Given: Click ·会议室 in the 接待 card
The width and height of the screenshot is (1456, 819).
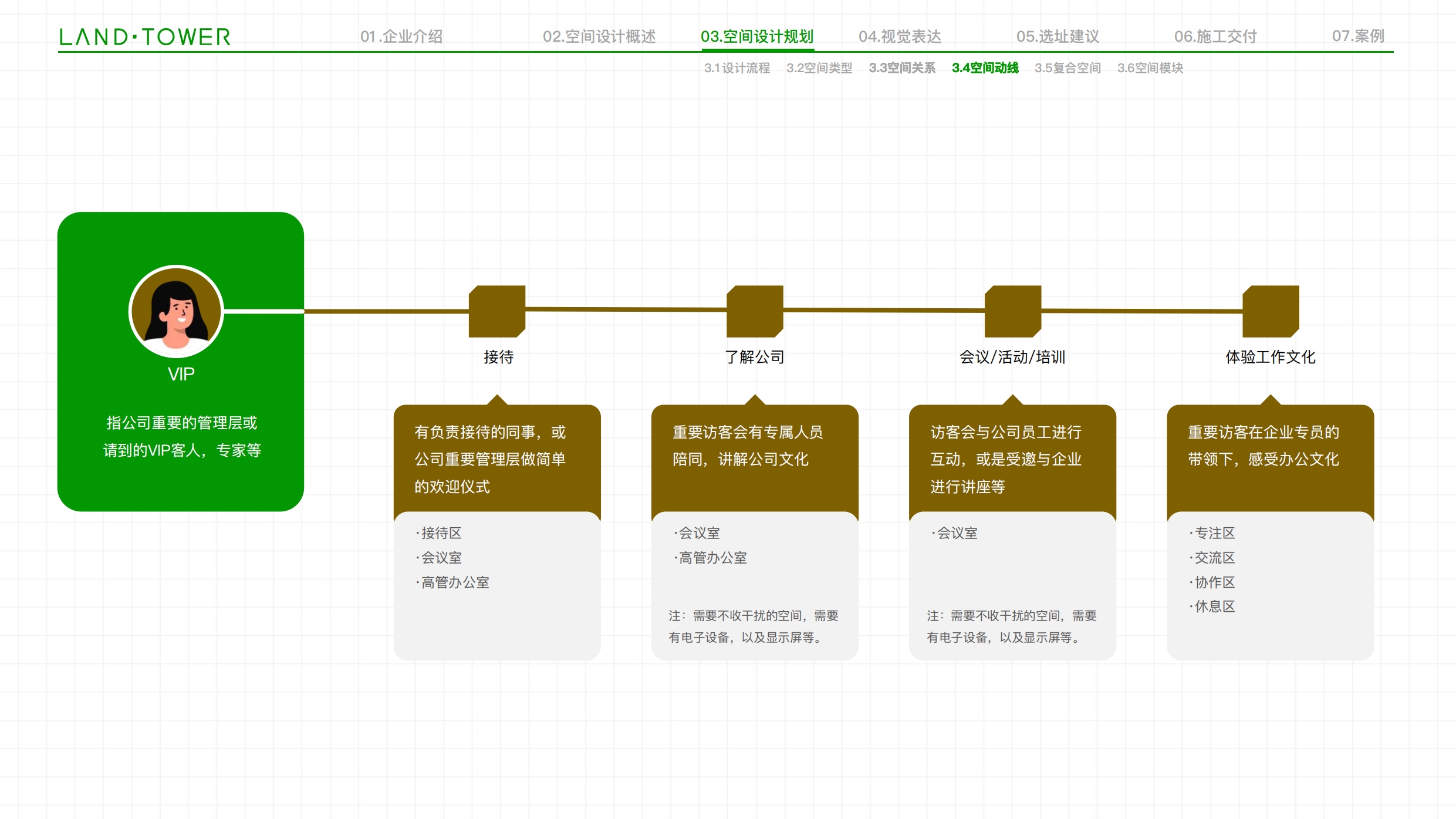Looking at the screenshot, I should pyautogui.click(x=439, y=558).
